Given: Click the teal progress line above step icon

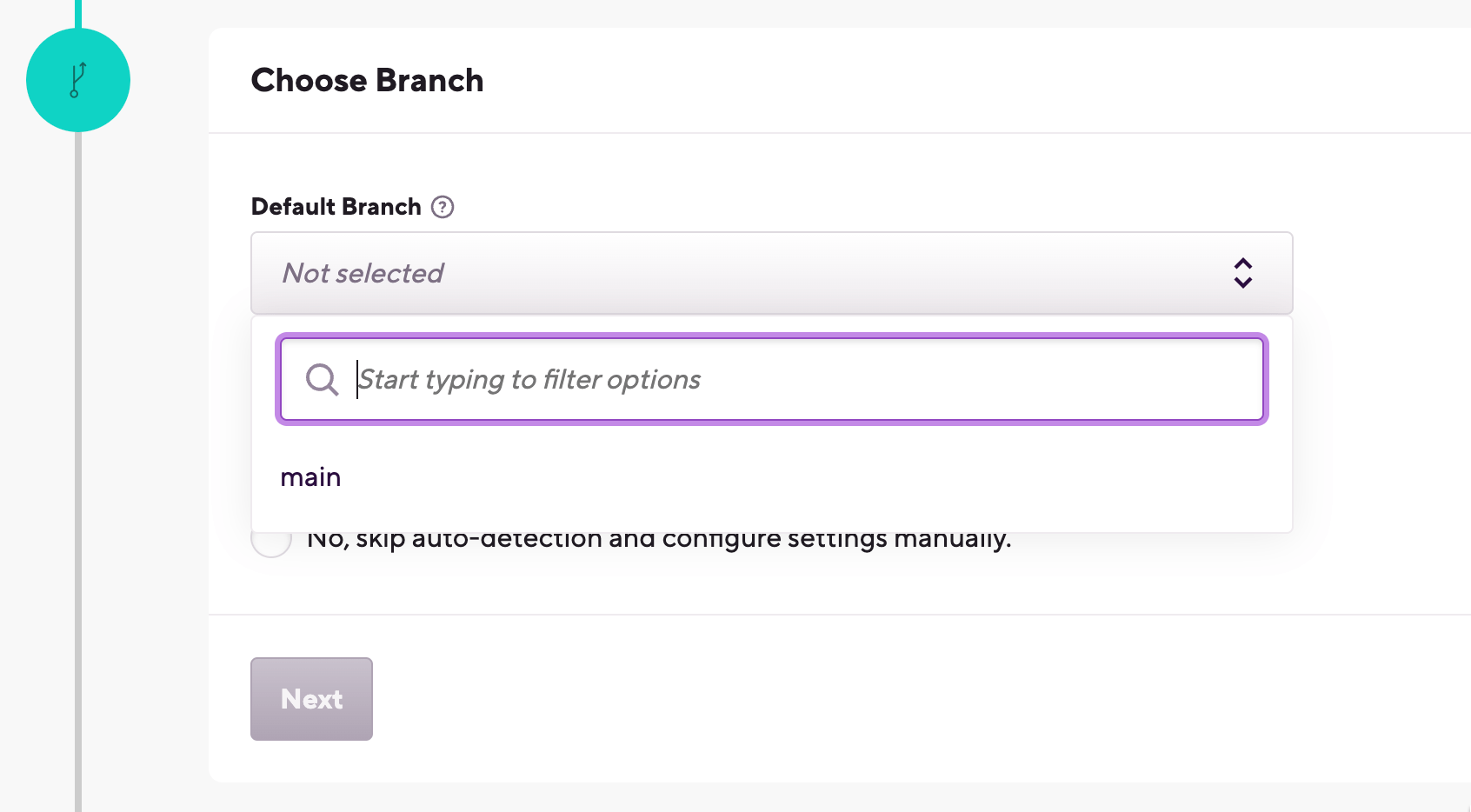Looking at the screenshot, I should [78, 12].
